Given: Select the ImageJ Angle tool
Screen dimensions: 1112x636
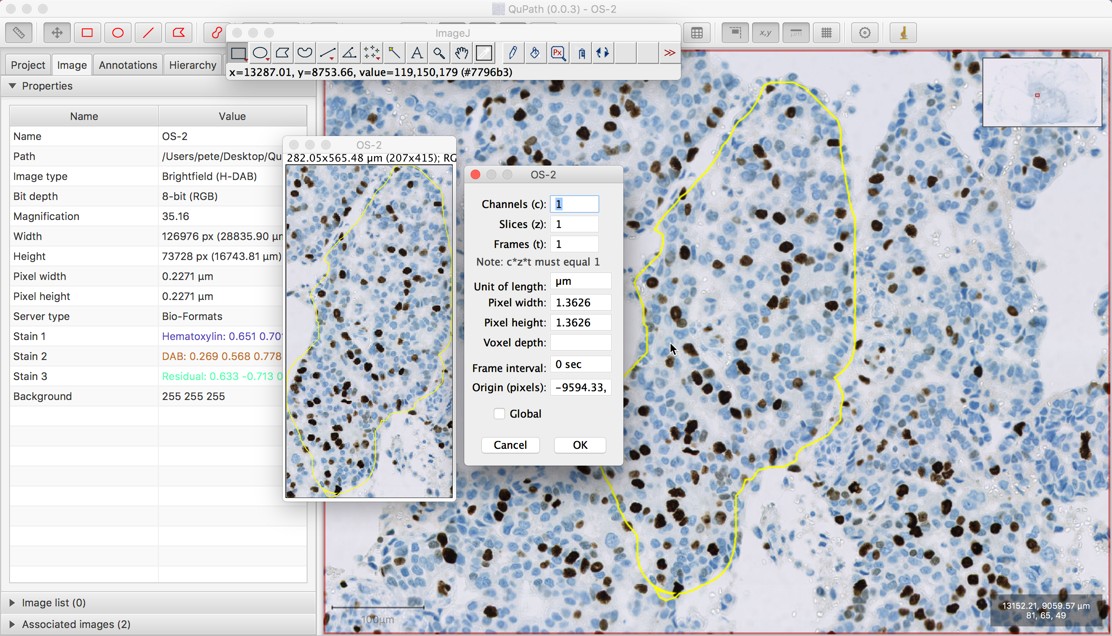Looking at the screenshot, I should pyautogui.click(x=349, y=53).
